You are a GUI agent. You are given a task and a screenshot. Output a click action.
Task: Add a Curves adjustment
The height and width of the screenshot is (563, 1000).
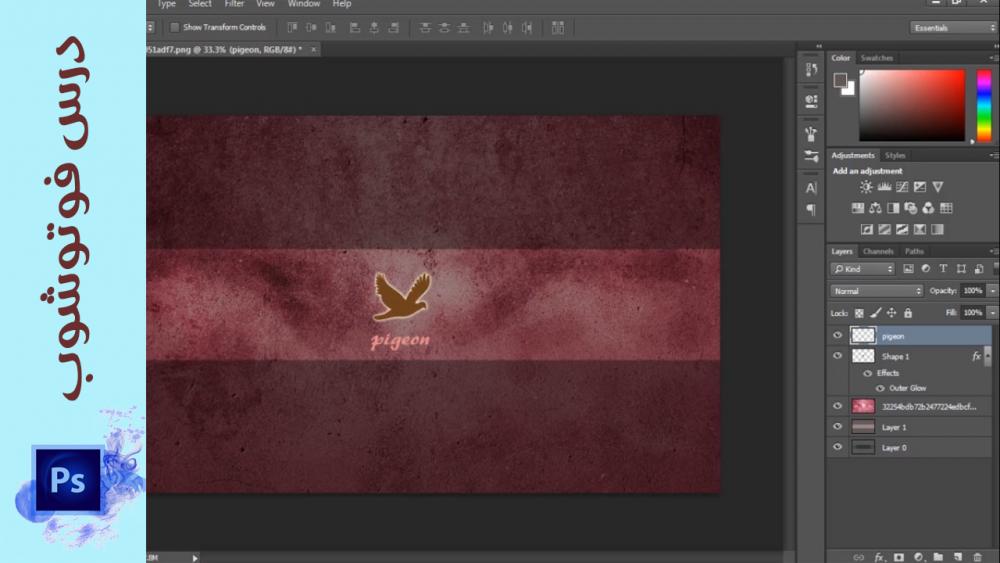point(902,187)
